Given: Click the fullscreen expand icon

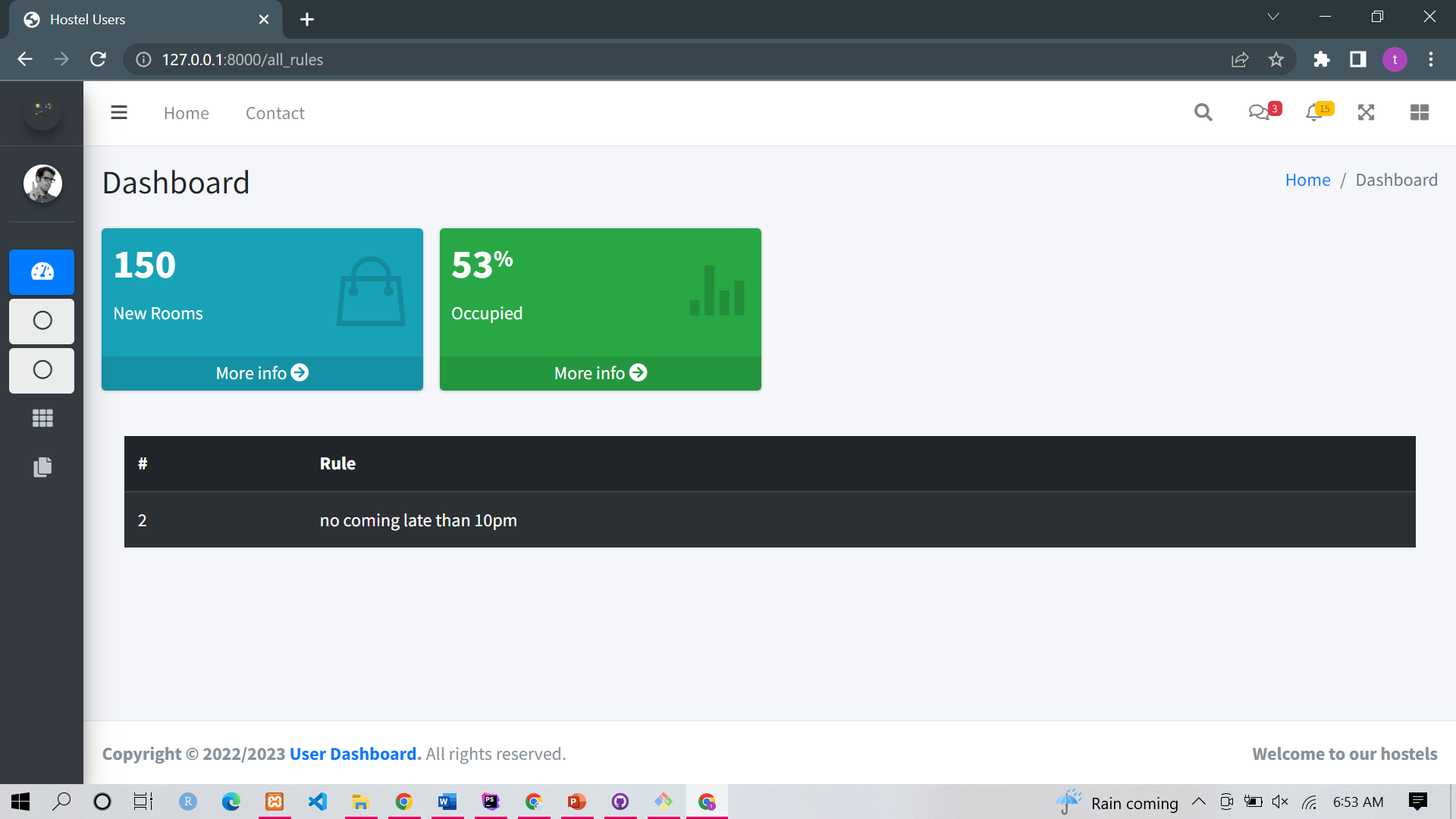Looking at the screenshot, I should [1365, 112].
